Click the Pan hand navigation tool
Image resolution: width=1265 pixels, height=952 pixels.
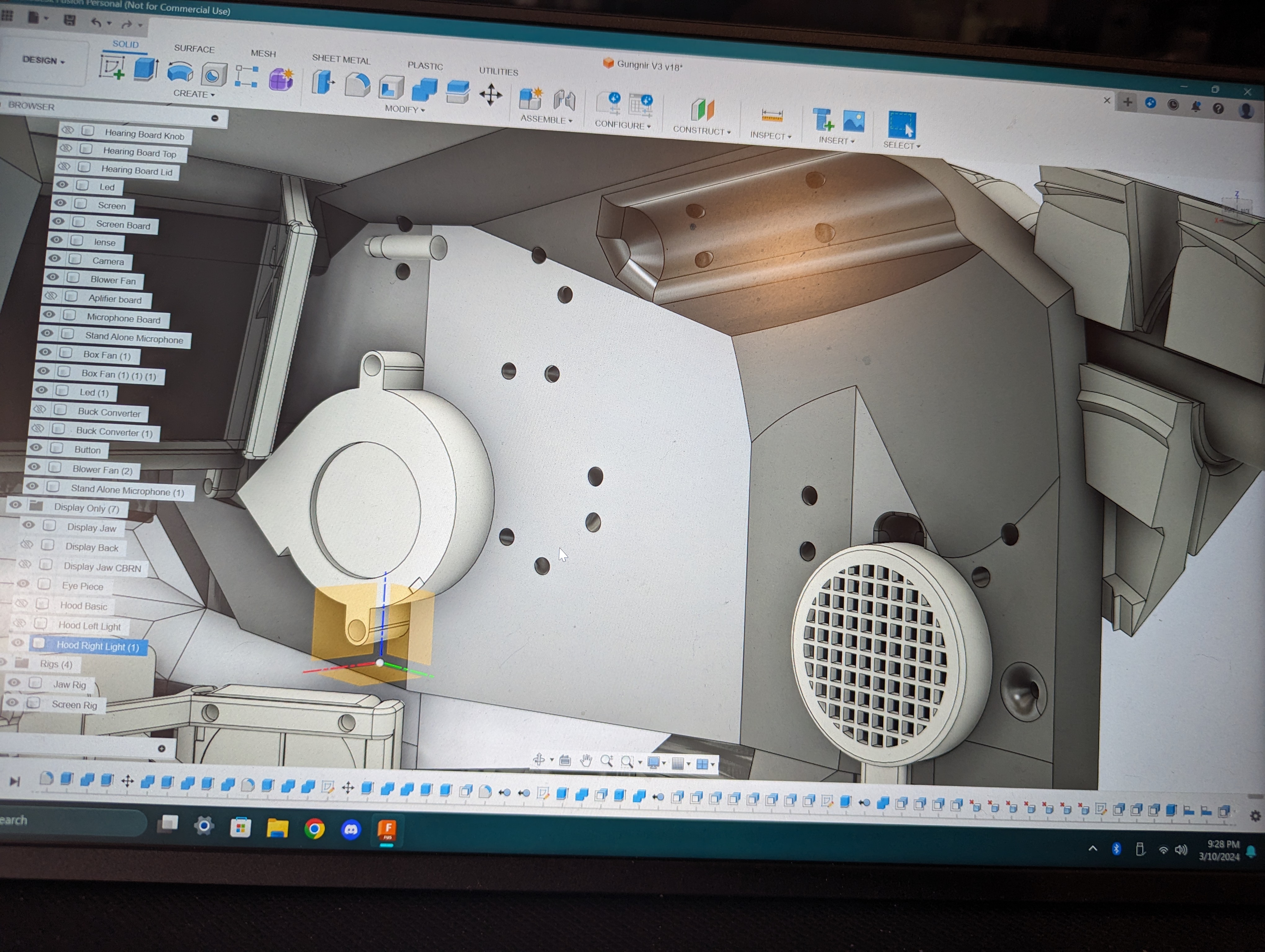coord(586,760)
